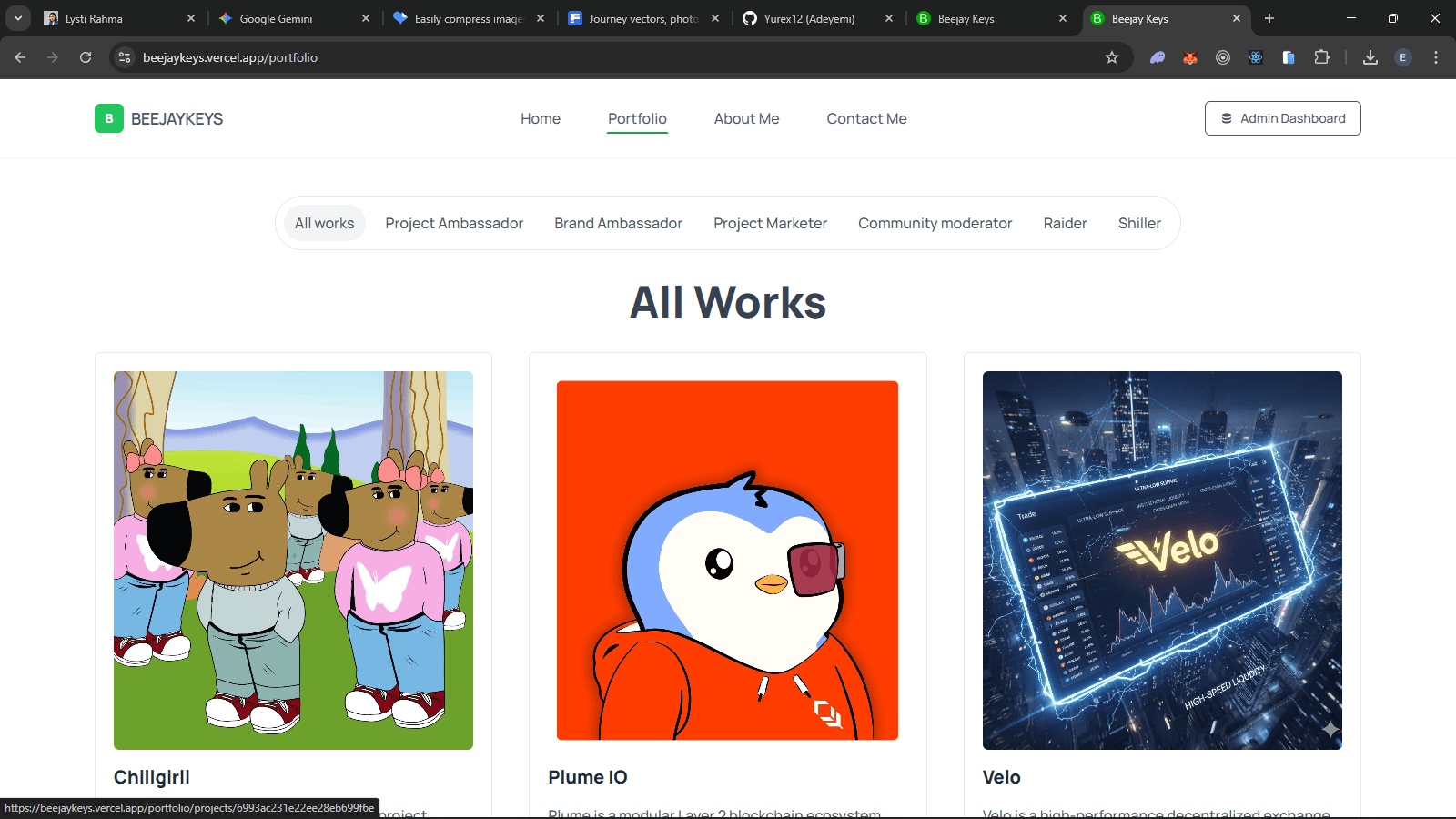Close the Lysti Rahma tab
The image size is (1456, 819).
[191, 18]
